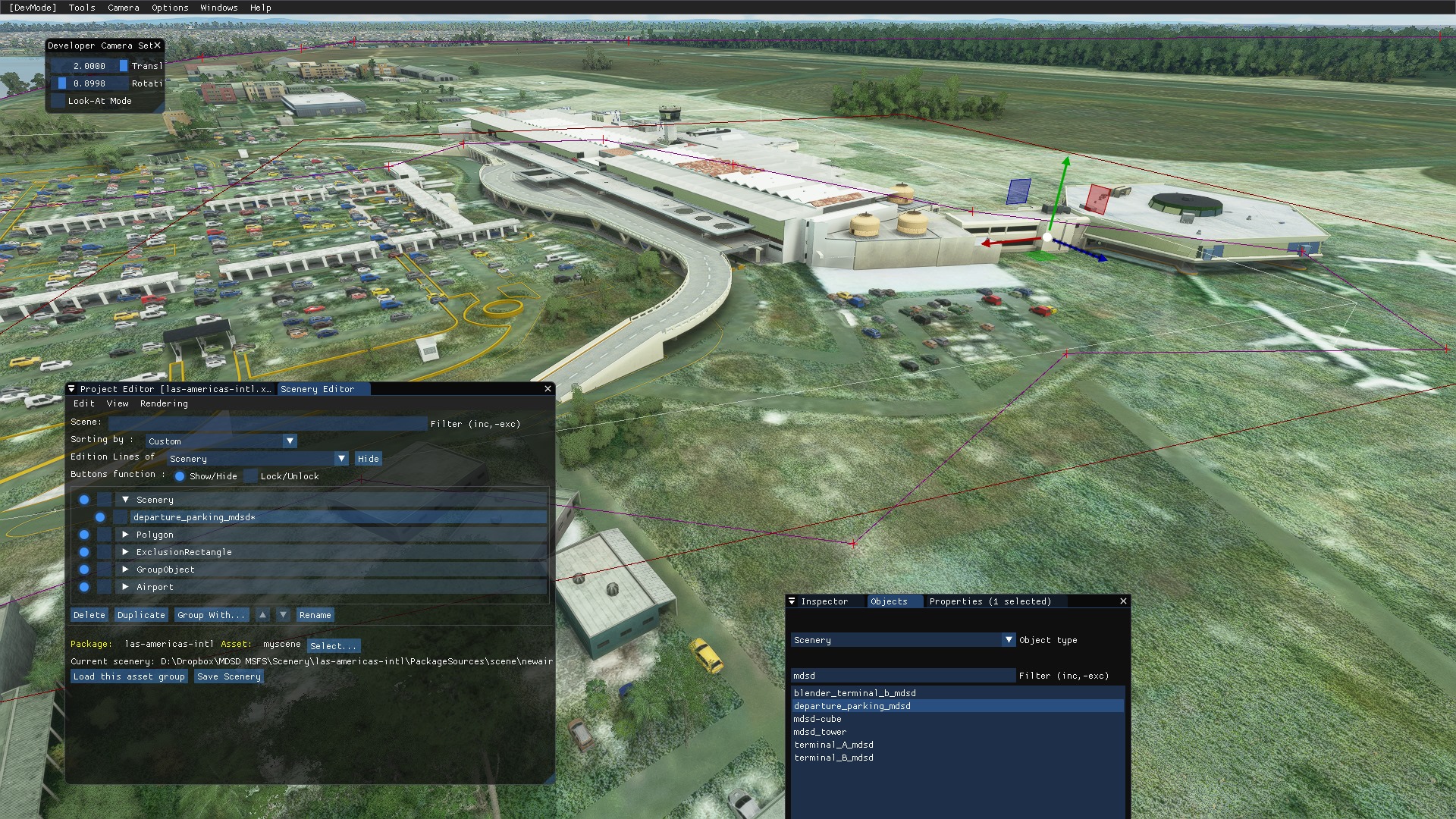This screenshot has height=819, width=1456.
Task: Collapse the Inspector window via header triangle
Action: pos(792,601)
